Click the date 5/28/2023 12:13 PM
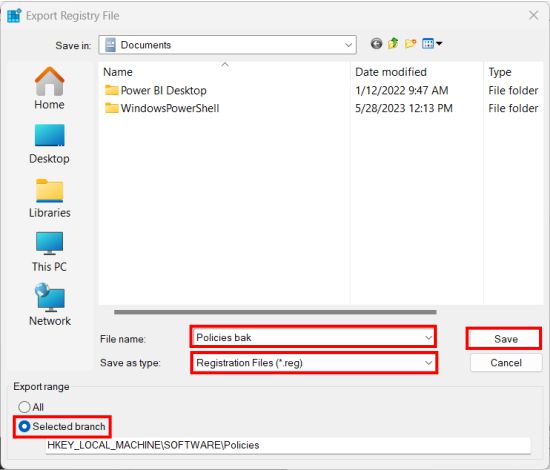 [x=404, y=108]
